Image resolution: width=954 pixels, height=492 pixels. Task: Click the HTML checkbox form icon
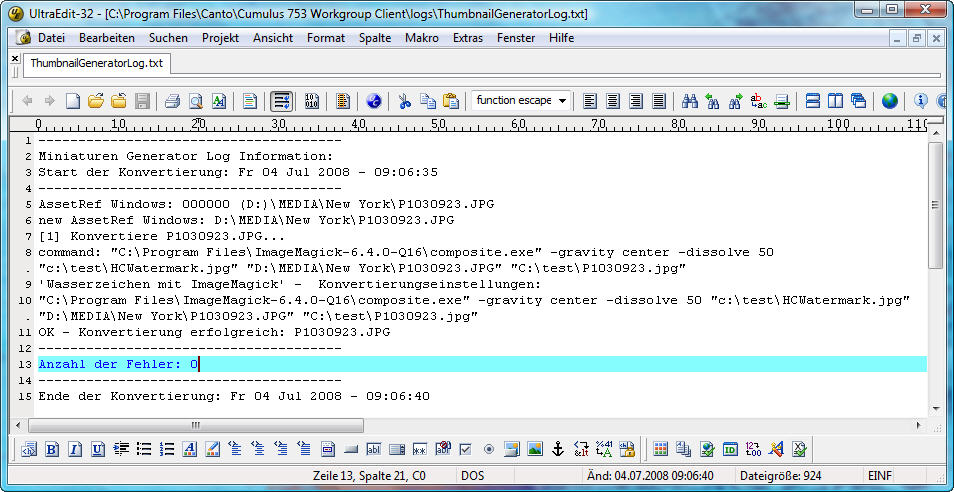point(465,449)
